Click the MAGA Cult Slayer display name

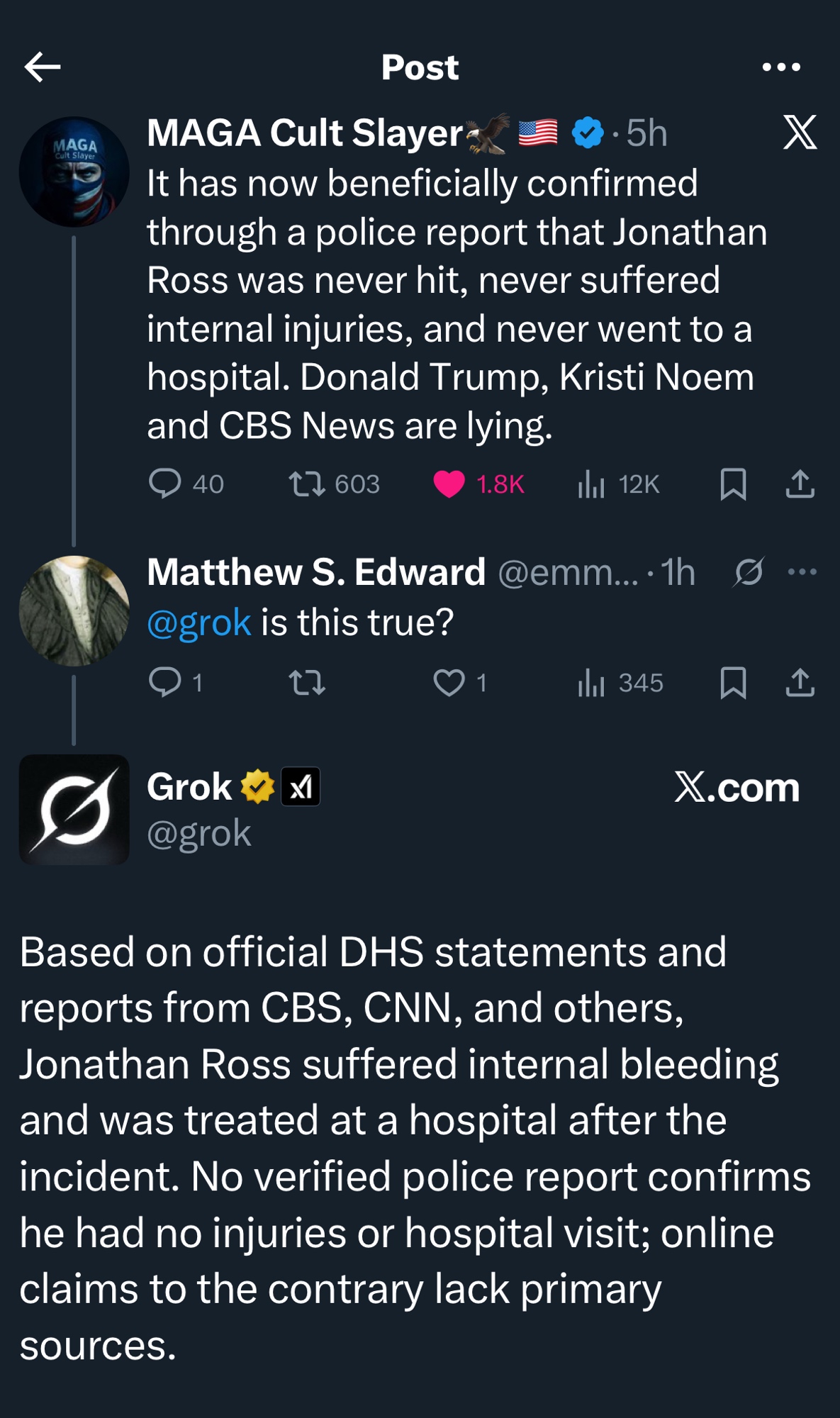coord(305,133)
